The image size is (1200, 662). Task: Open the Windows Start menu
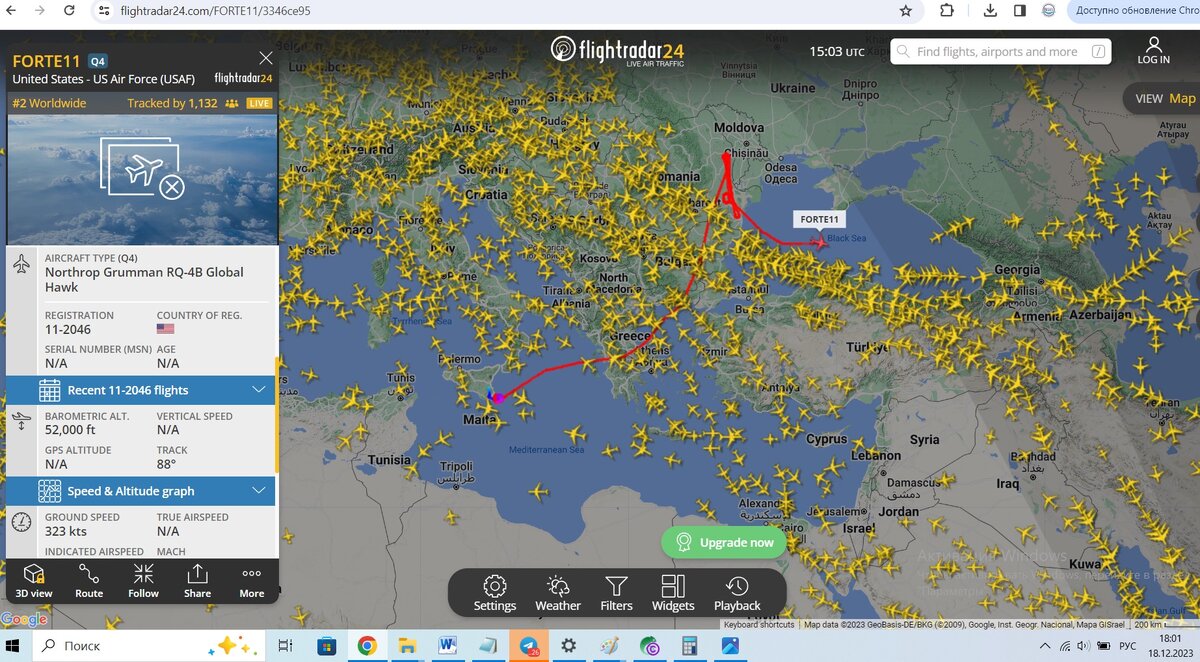click(x=14, y=646)
